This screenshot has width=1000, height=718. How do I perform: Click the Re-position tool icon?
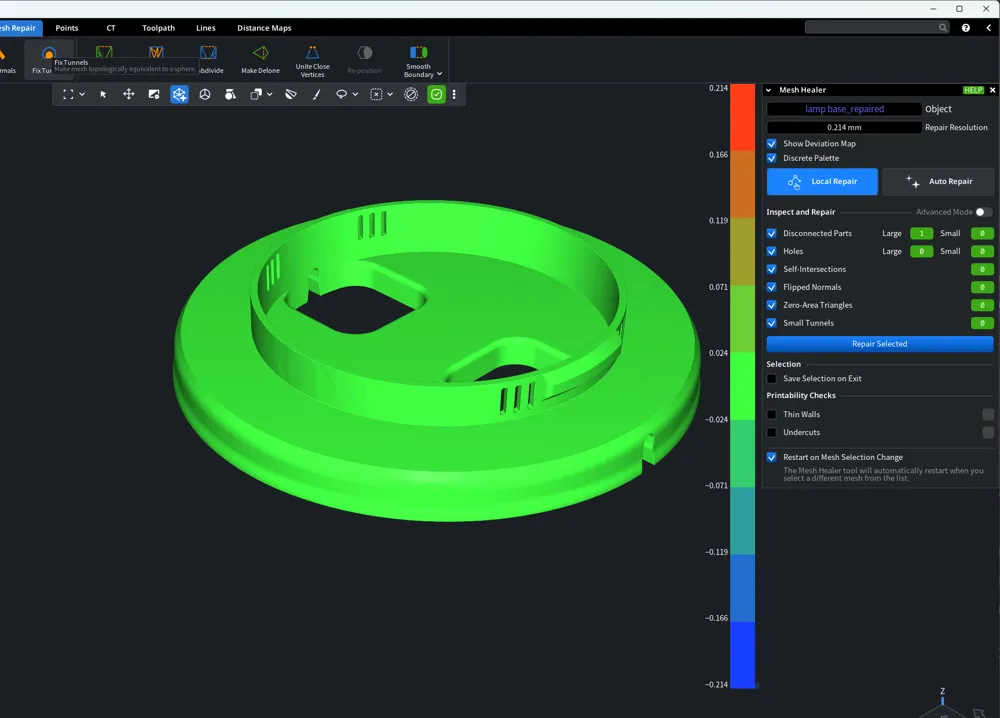click(x=365, y=53)
